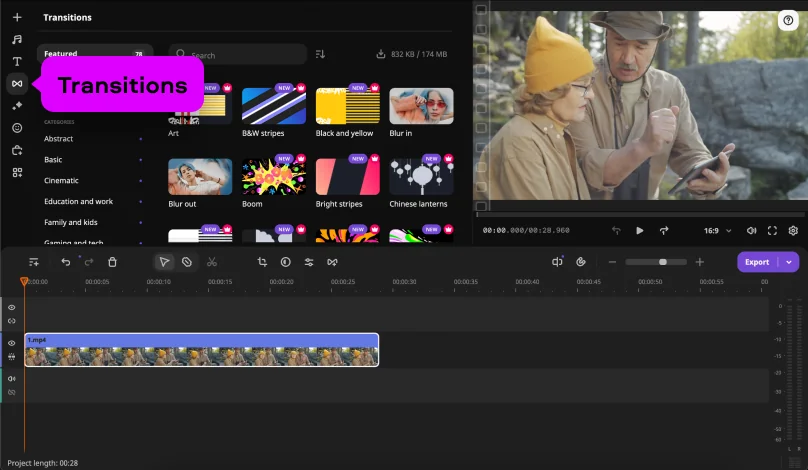
Task: Click the Undo arrow
Action: 66,262
